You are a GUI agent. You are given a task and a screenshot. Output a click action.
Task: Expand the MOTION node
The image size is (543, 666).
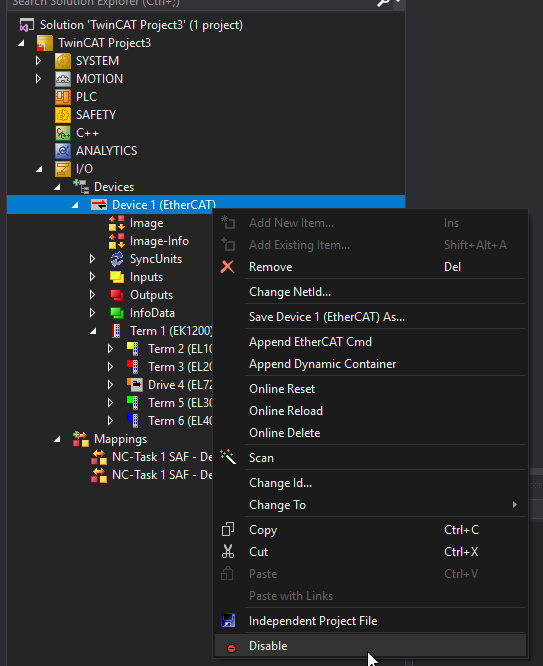coord(38,79)
